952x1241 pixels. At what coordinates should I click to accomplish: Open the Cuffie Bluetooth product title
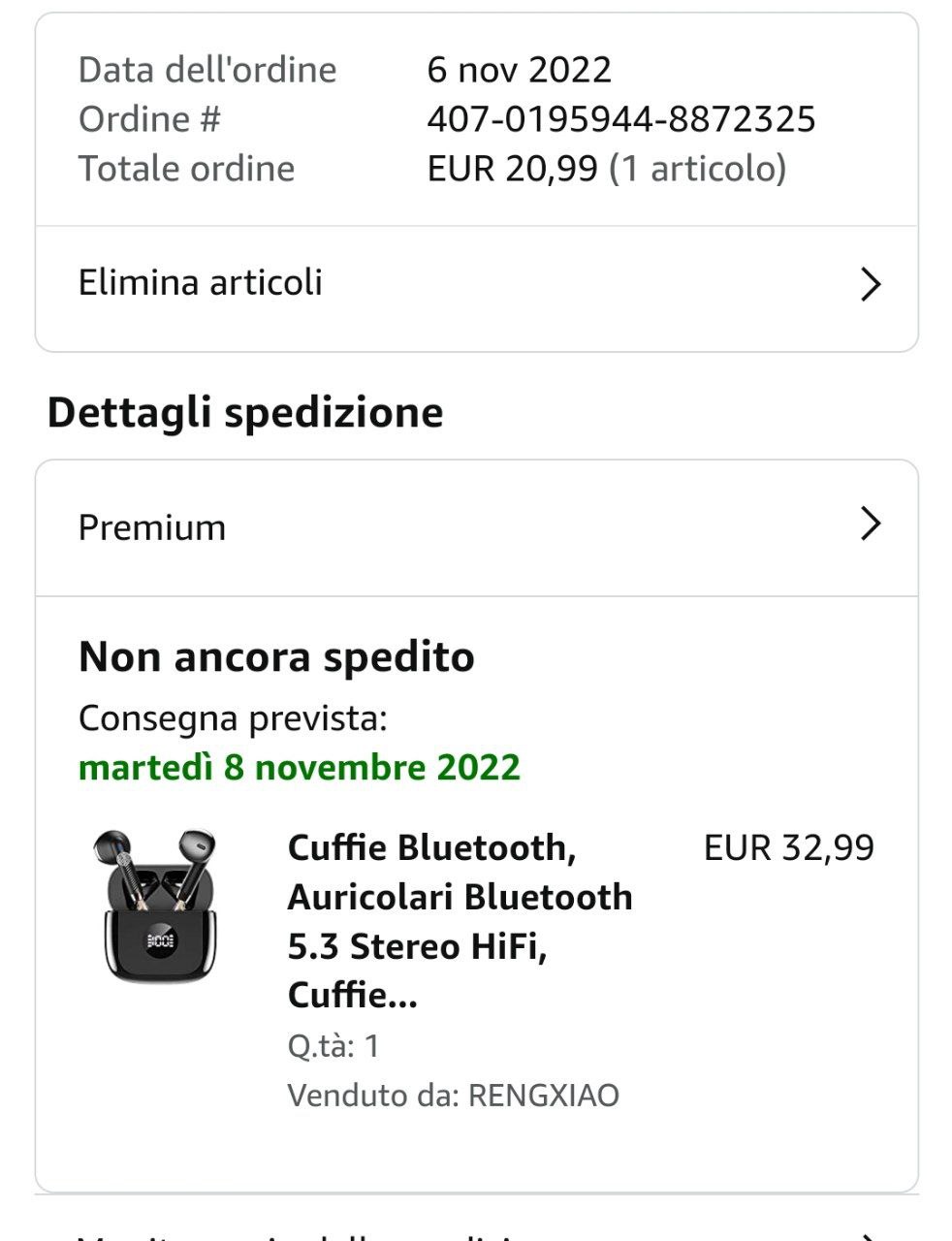[460, 920]
